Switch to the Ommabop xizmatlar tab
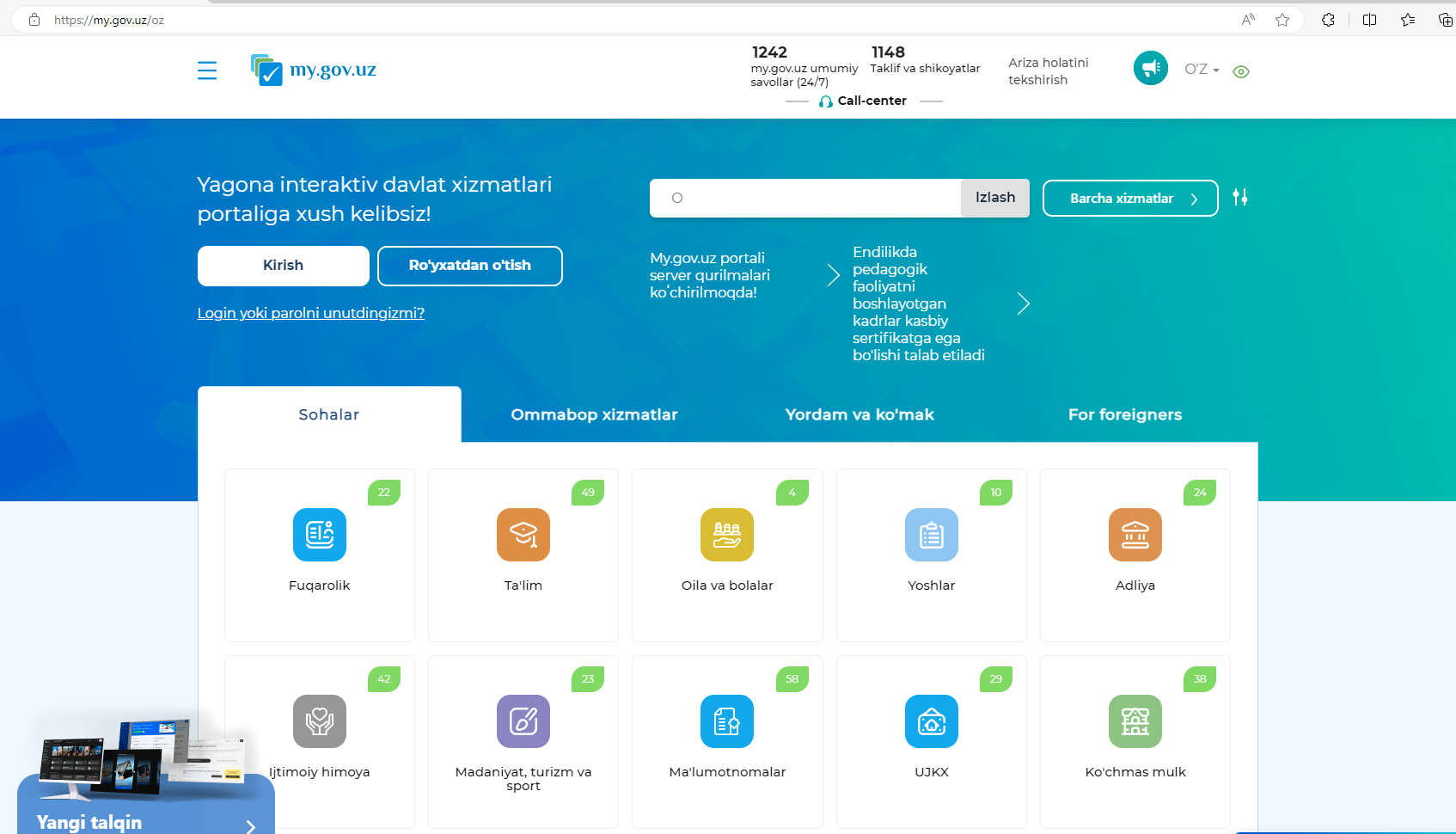Image resolution: width=1456 pixels, height=834 pixels. pyautogui.click(x=594, y=414)
